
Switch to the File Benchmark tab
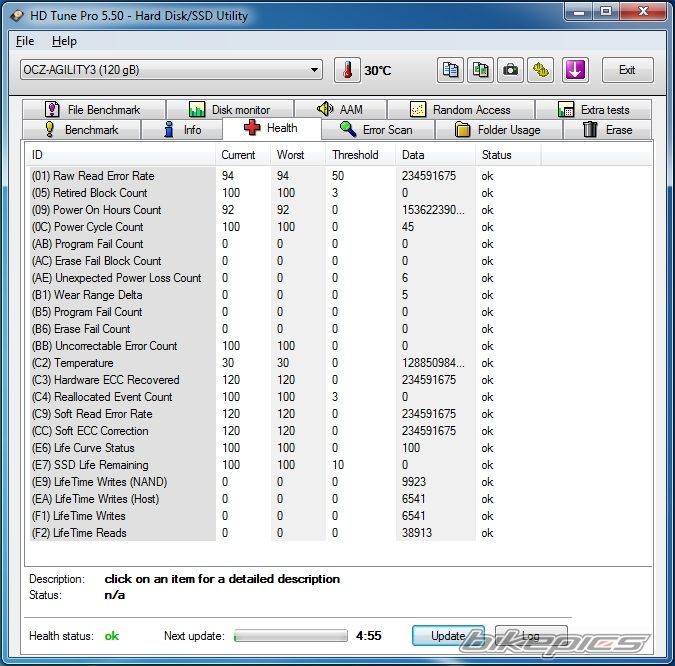click(92, 110)
